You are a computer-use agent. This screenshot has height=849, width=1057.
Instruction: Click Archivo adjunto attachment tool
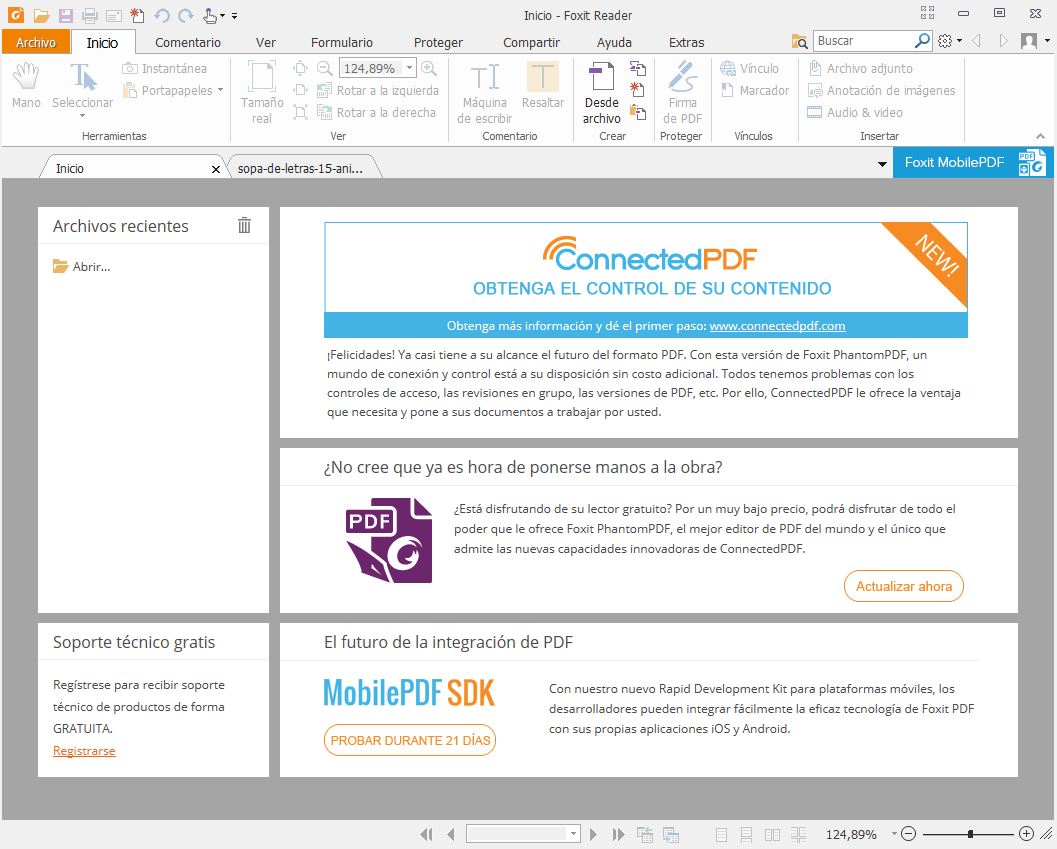tap(860, 69)
